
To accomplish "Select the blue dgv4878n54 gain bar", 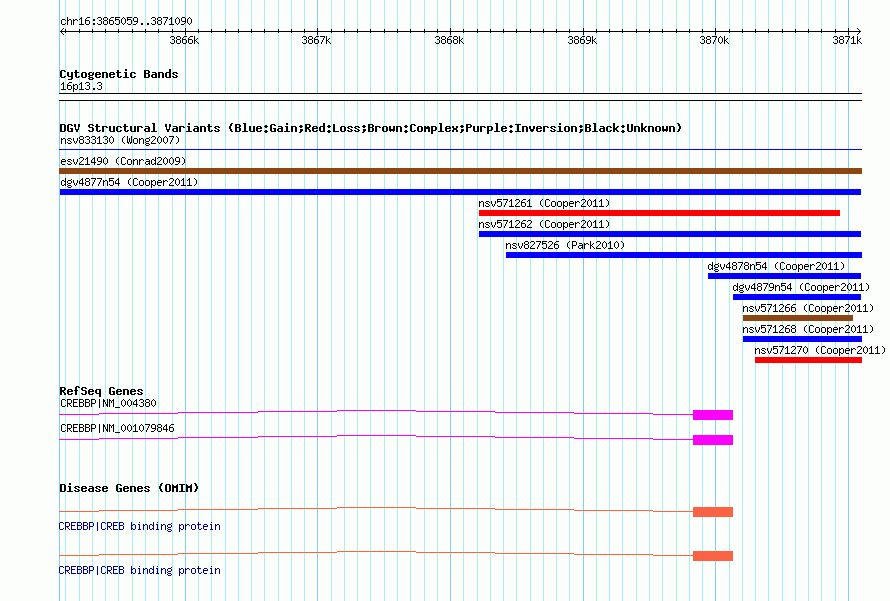I will pos(784,276).
